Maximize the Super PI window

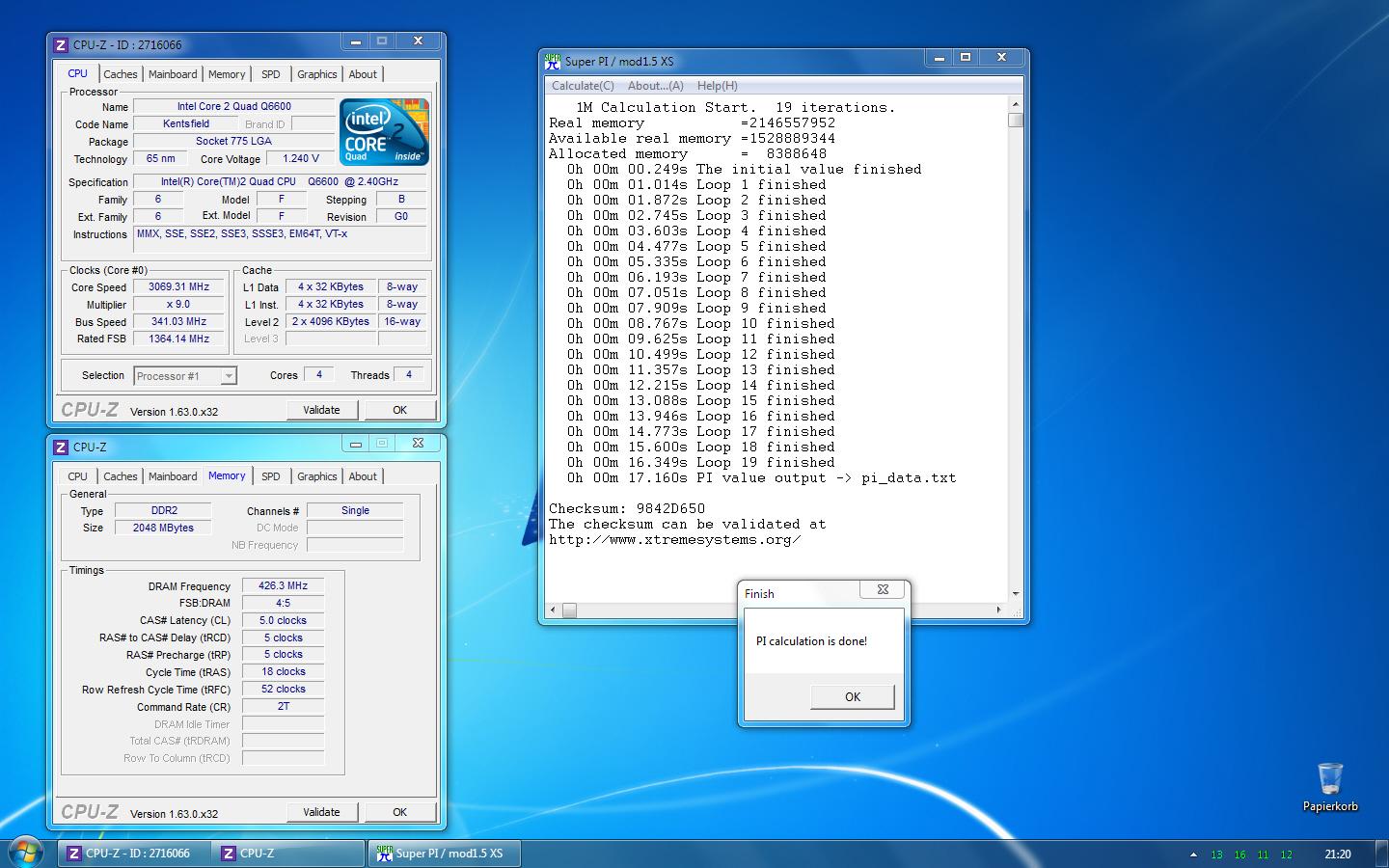click(965, 58)
